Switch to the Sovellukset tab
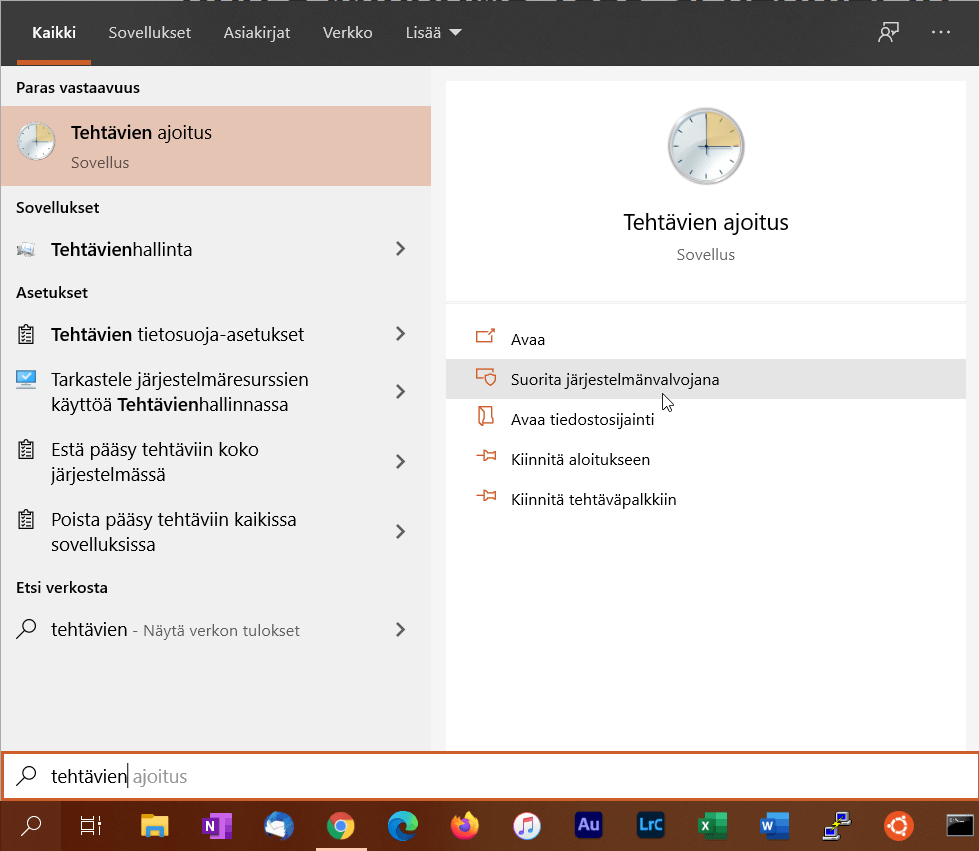The height and width of the screenshot is (851, 979). coord(150,33)
